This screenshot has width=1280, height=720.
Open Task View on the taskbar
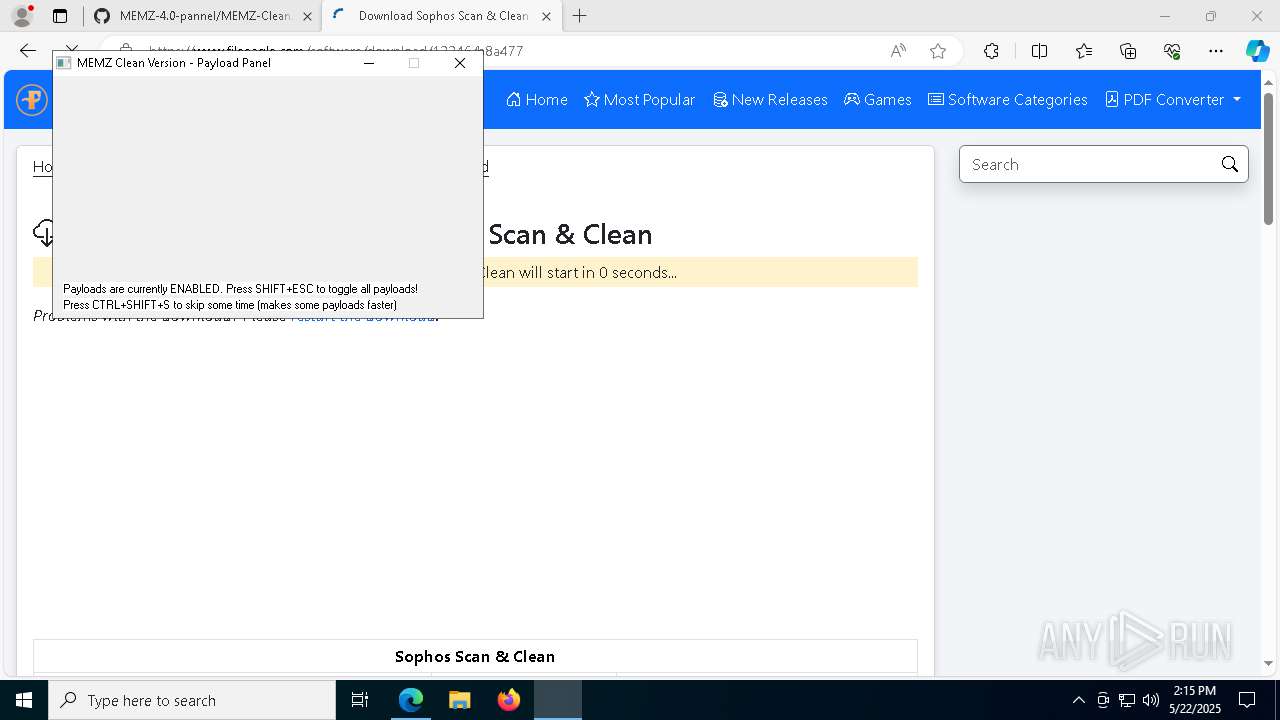pyautogui.click(x=360, y=700)
